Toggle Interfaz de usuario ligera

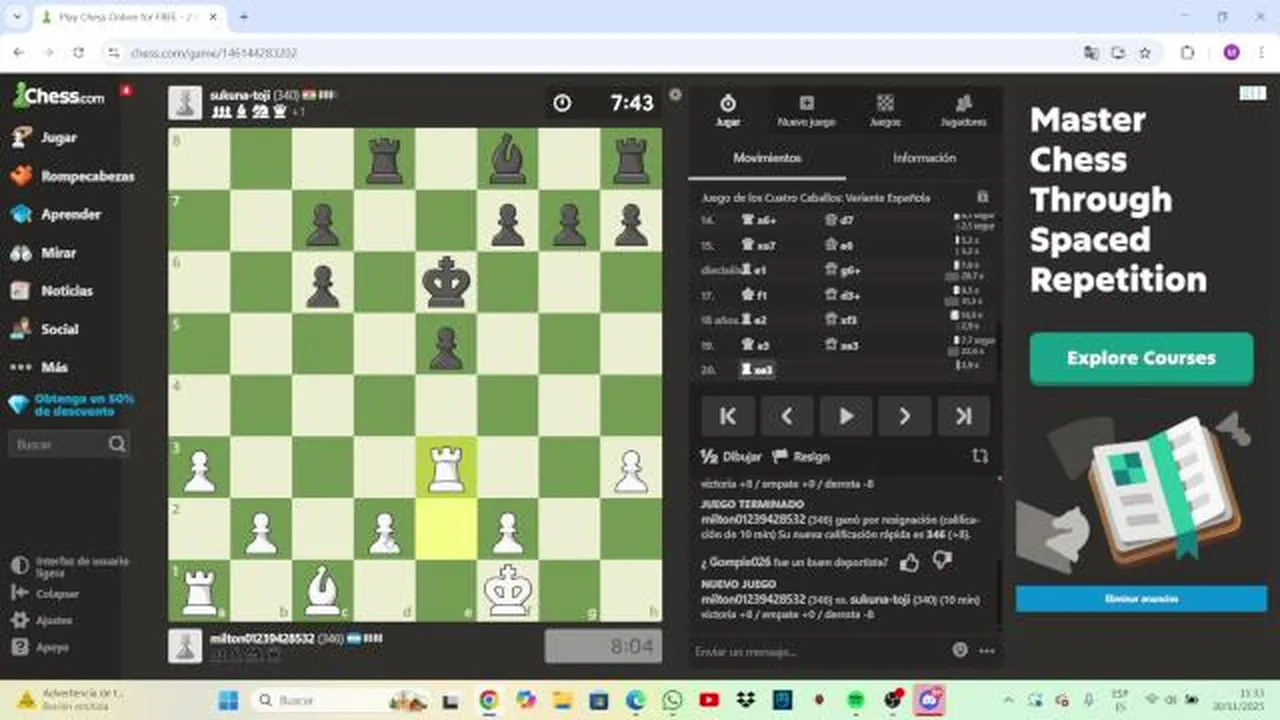point(70,567)
